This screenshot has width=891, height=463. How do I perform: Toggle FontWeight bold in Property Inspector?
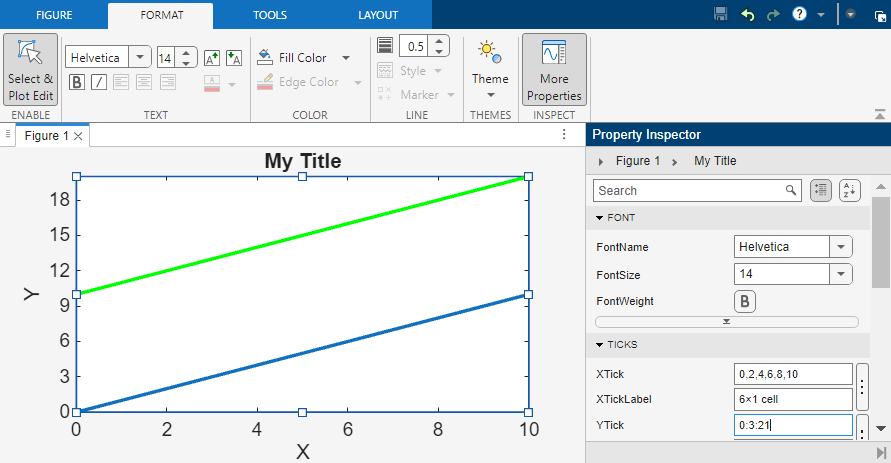(745, 301)
